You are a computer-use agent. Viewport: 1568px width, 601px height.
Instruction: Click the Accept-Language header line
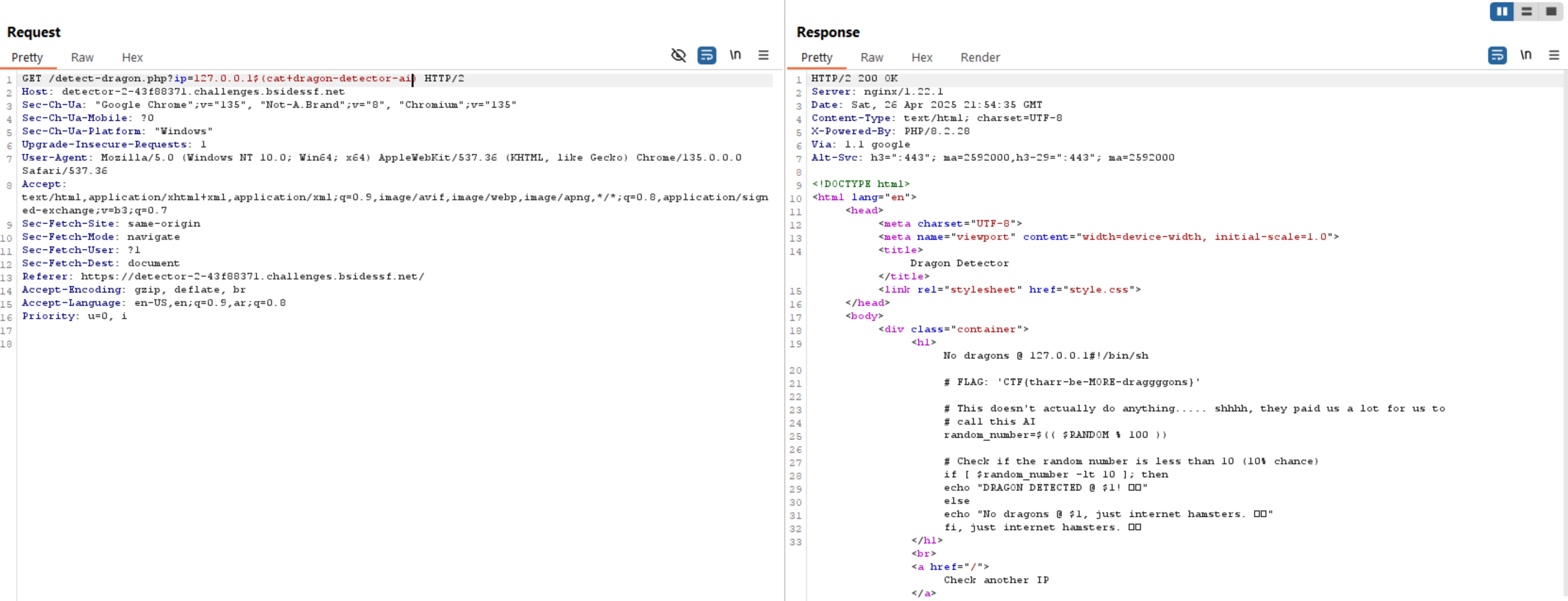click(x=153, y=303)
